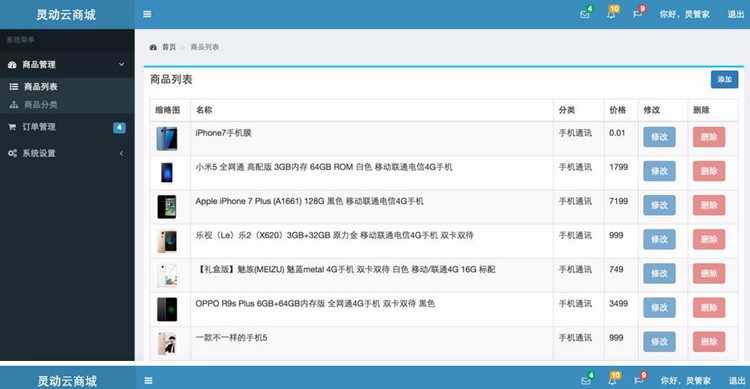Select 商品管理 in the sidebar
Viewport: 750px width, 389px height.
39,65
